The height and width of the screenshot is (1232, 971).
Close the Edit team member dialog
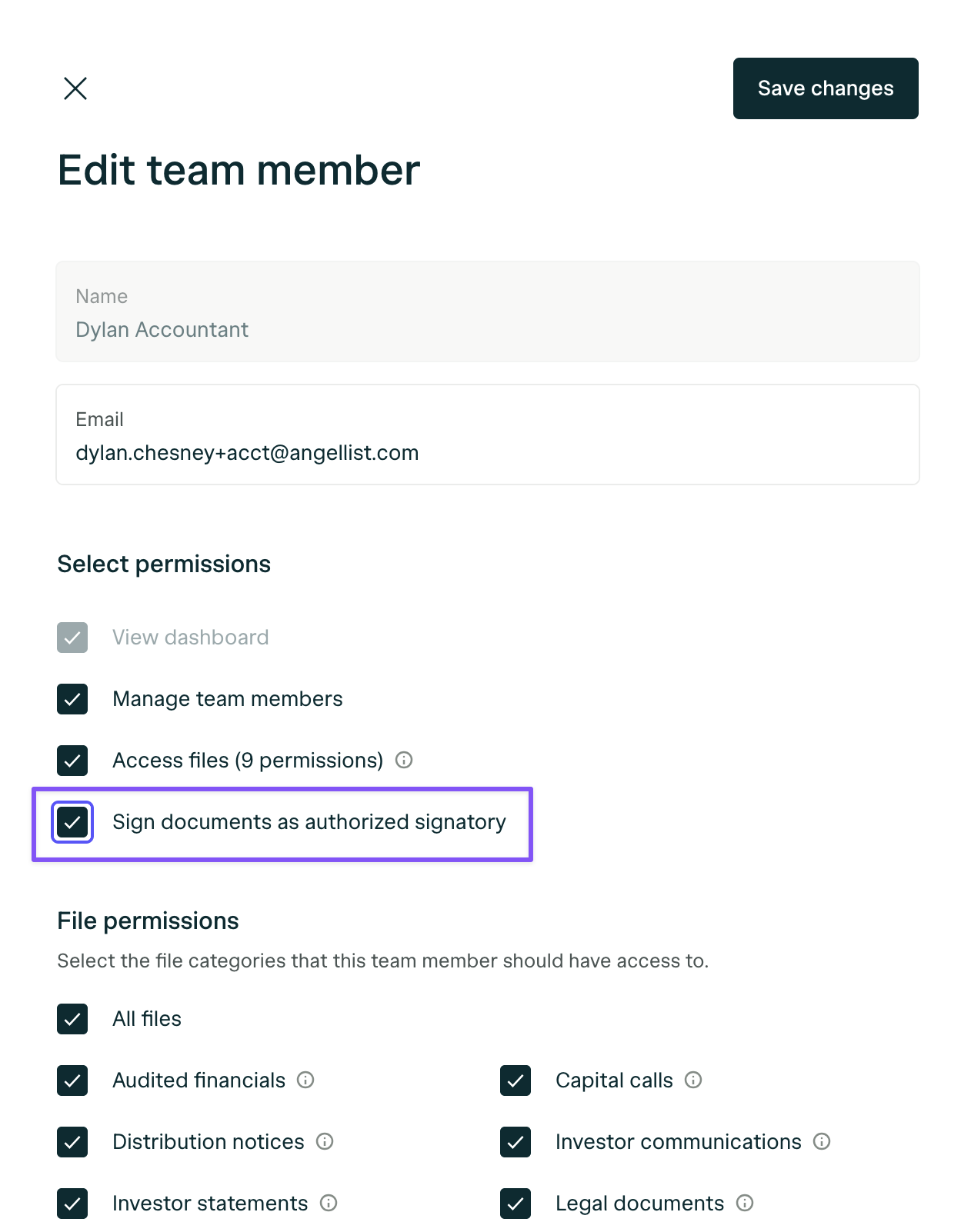point(75,88)
